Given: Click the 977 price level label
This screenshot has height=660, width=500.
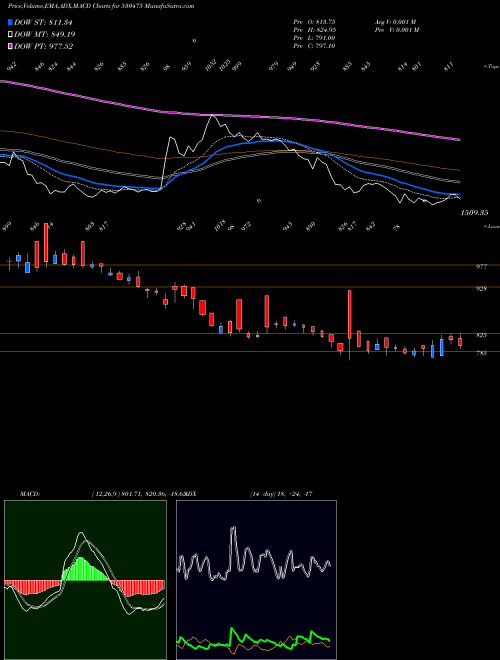Looking at the screenshot, I should click(481, 266).
